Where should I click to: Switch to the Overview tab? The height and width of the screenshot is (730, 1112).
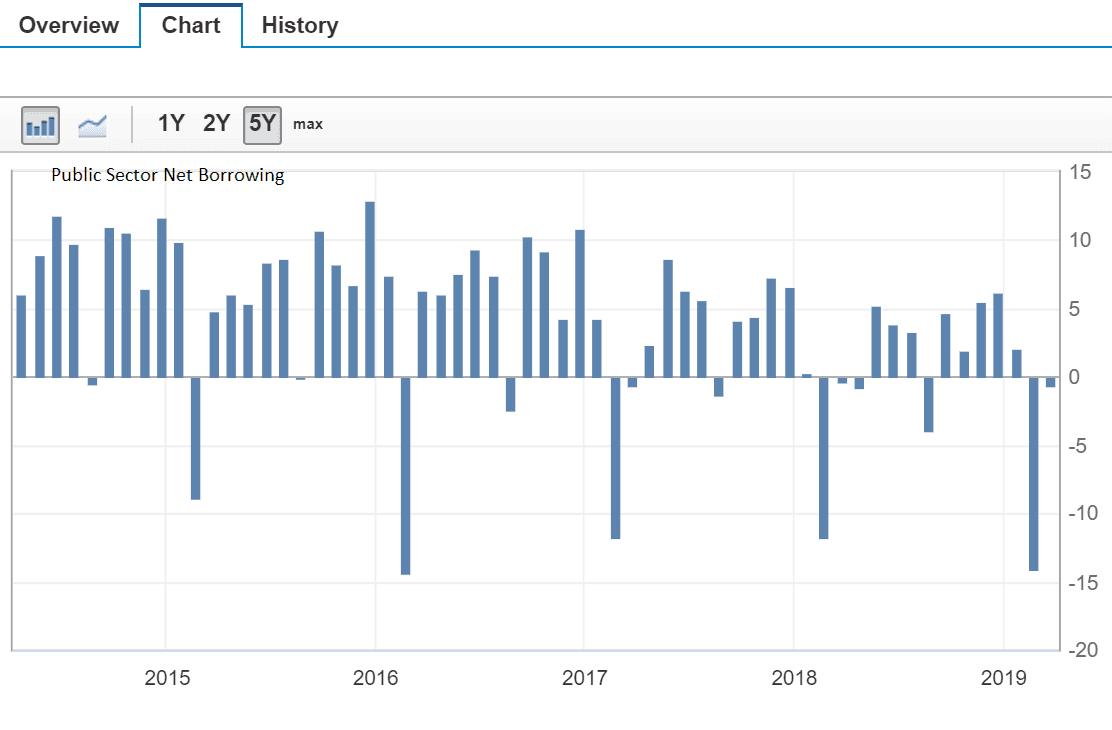(69, 25)
